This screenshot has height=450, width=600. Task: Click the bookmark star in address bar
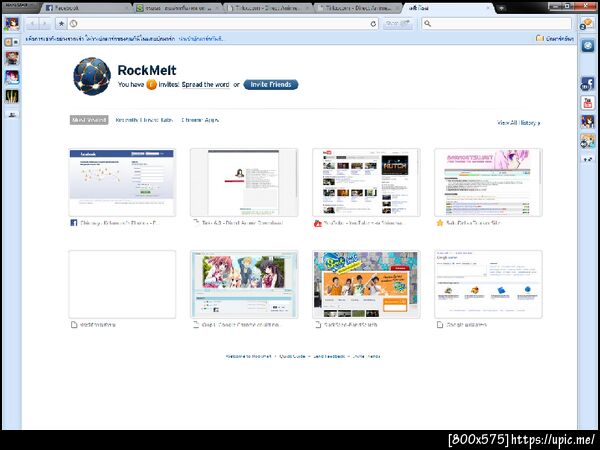pos(61,24)
